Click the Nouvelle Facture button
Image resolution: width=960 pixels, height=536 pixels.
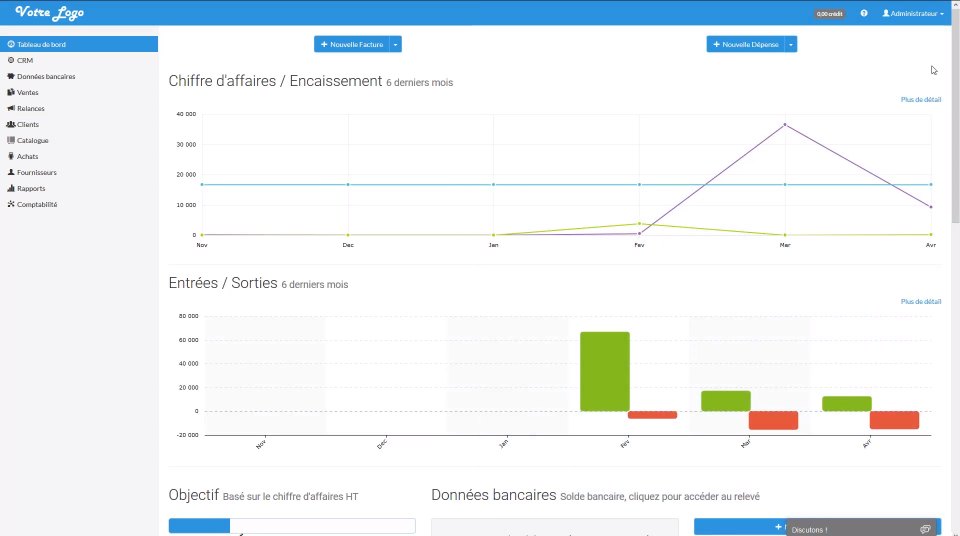point(352,44)
